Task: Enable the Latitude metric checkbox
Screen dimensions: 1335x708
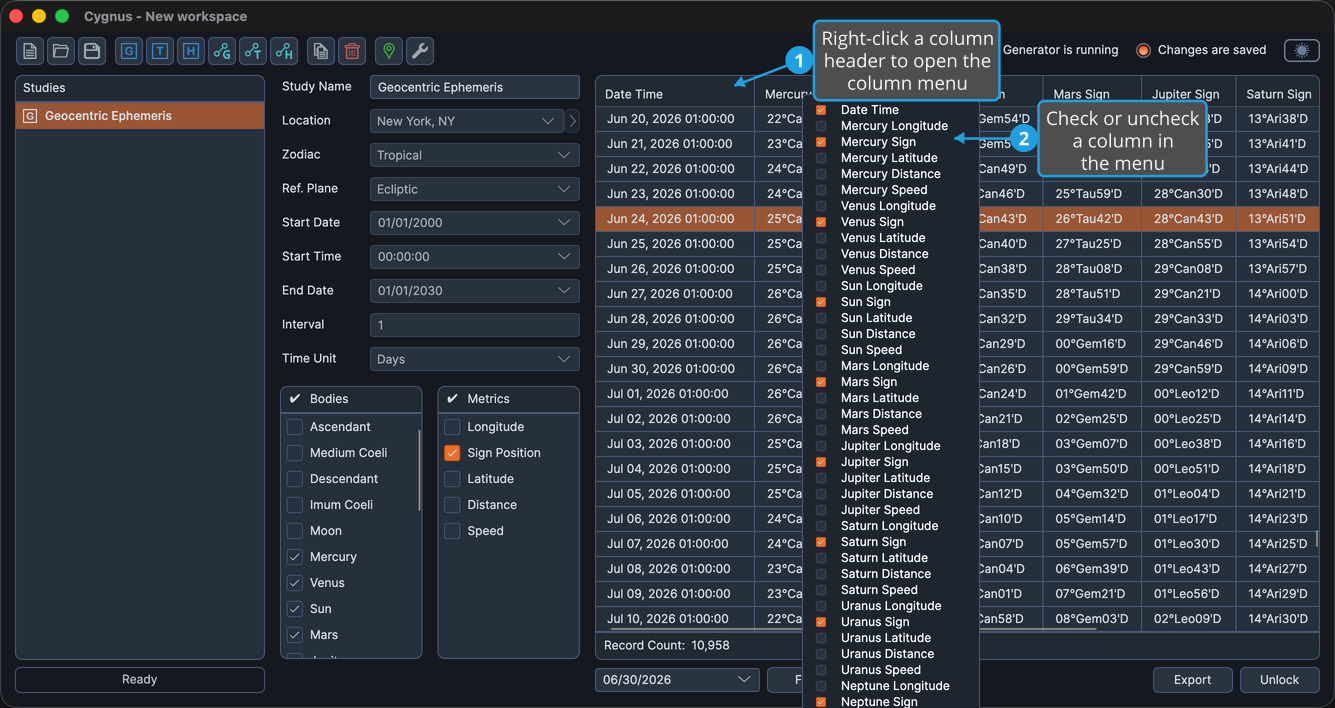Action: pos(452,479)
